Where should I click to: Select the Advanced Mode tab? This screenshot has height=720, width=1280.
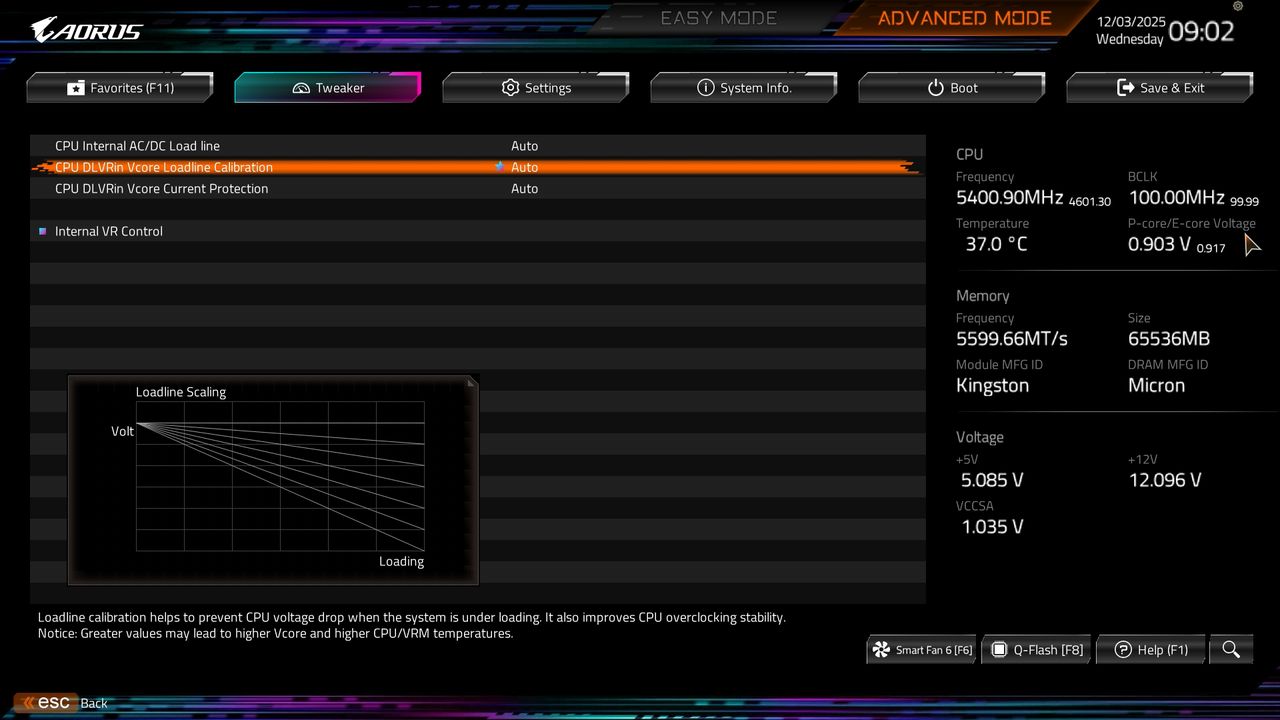[x=963, y=17]
